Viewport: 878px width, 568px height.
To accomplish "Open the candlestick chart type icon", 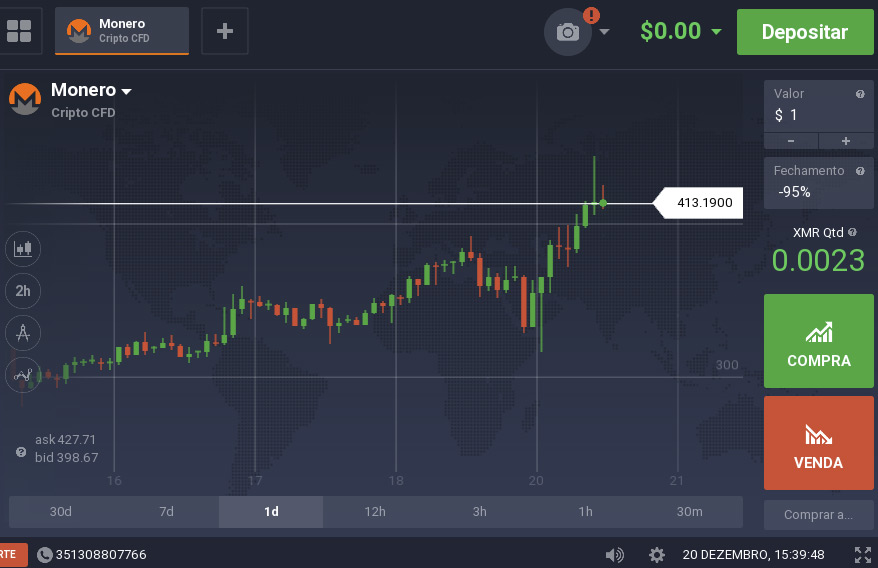I will pos(23,248).
